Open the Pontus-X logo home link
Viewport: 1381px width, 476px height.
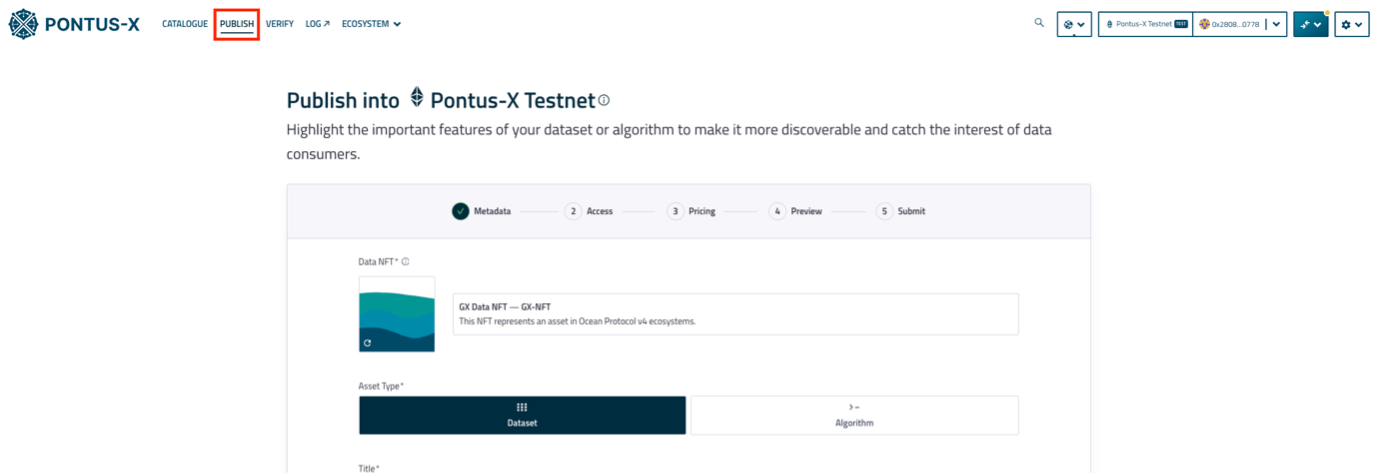75,23
